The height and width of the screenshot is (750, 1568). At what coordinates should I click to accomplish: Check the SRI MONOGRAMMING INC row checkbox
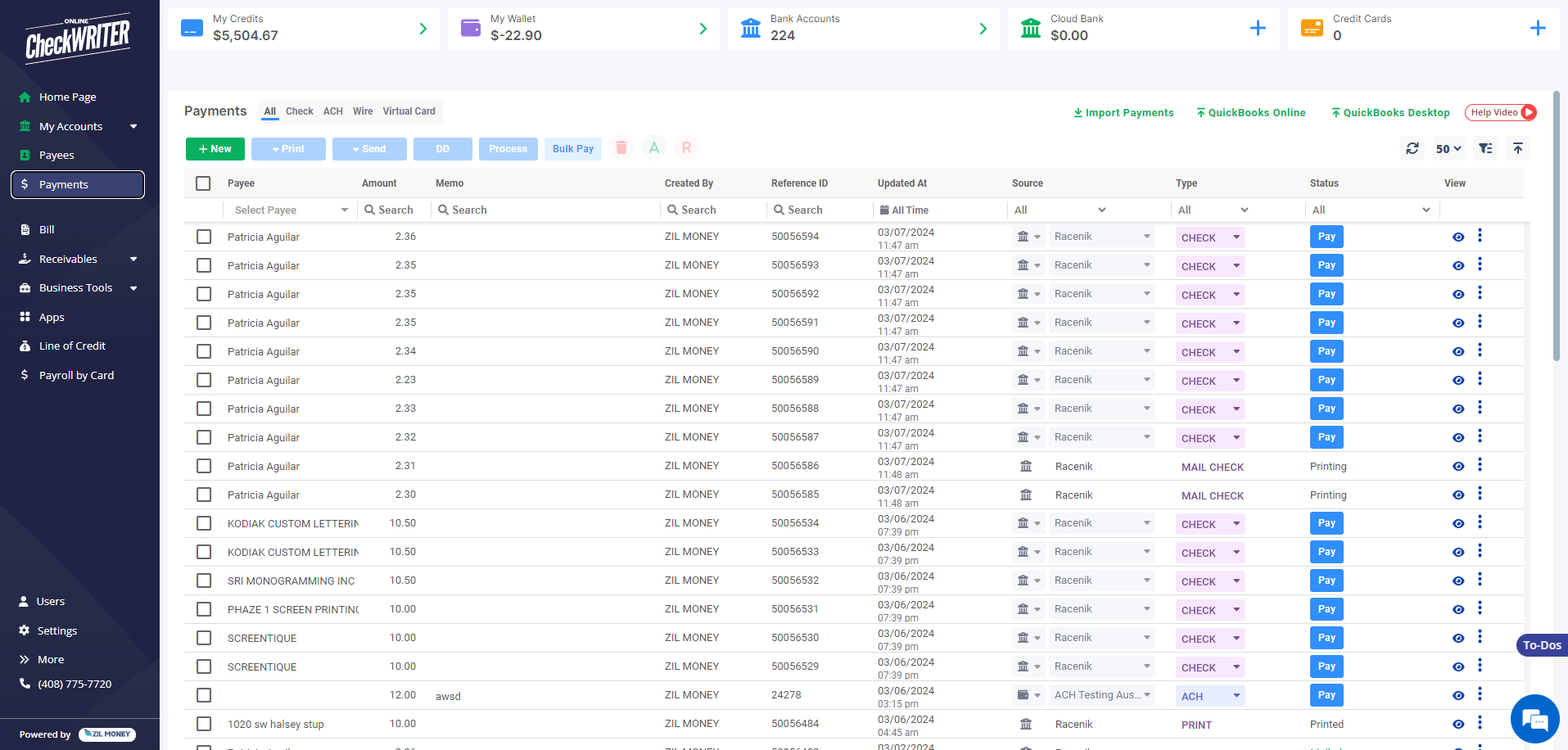203,581
